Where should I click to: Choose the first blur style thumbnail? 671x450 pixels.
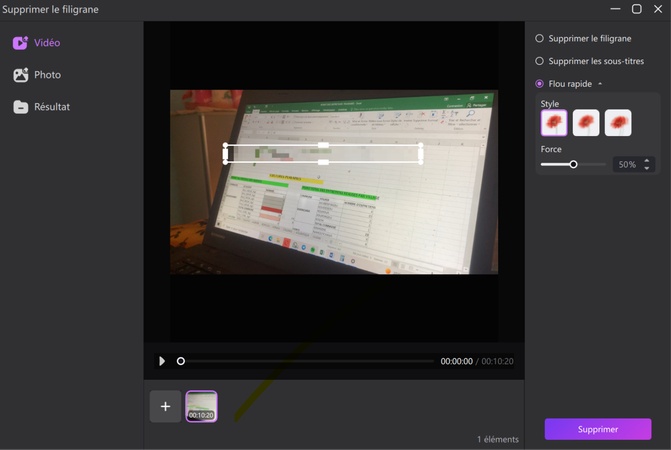[x=554, y=123]
